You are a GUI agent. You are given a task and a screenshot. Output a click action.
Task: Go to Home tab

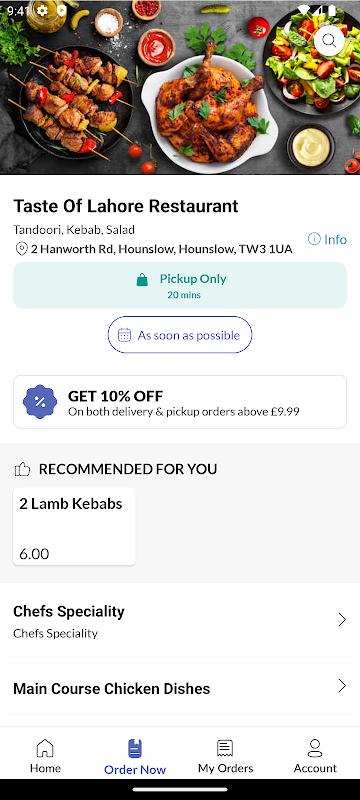click(x=45, y=756)
